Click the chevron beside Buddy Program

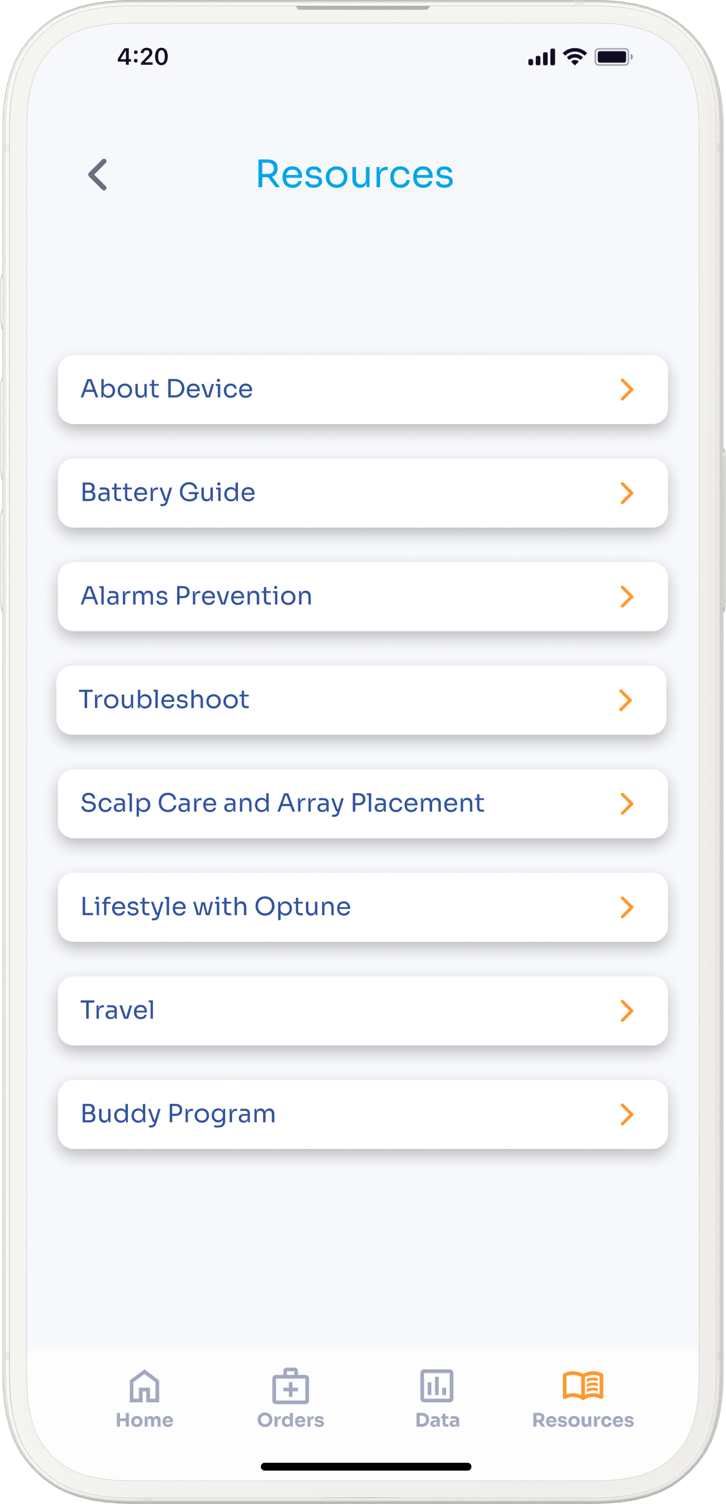(x=627, y=1114)
